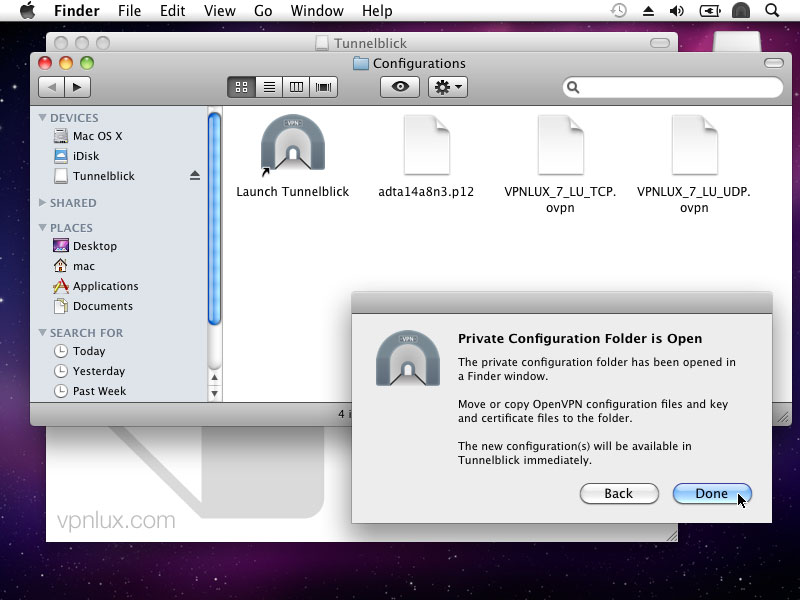Screen dimensions: 800x600
Task: Click the Eject icon in menu bar
Action: tap(648, 11)
